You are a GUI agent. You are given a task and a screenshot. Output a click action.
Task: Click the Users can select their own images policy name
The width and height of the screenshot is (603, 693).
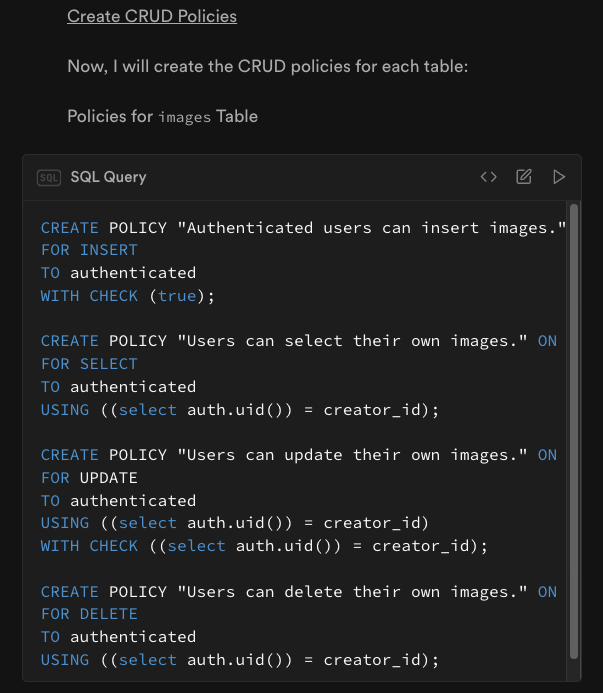click(352, 341)
